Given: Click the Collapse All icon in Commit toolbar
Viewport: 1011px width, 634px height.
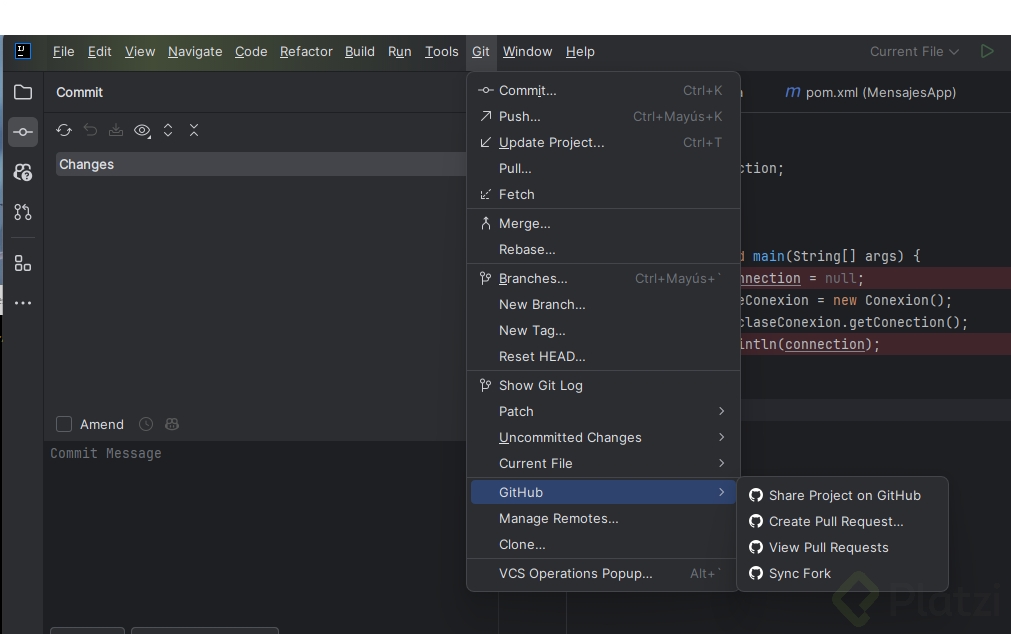Looking at the screenshot, I should [x=194, y=130].
